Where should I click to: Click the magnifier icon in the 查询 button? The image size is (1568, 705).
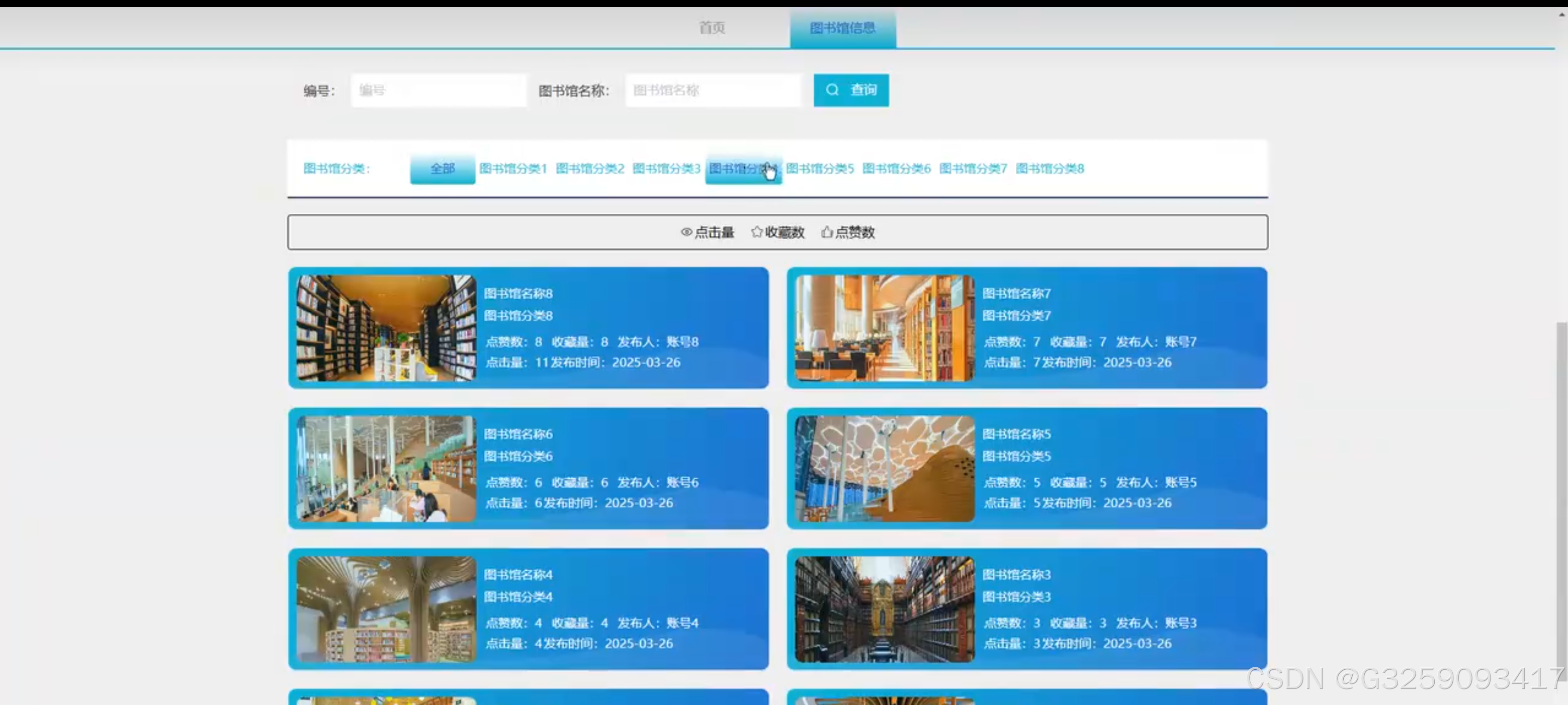pos(833,90)
